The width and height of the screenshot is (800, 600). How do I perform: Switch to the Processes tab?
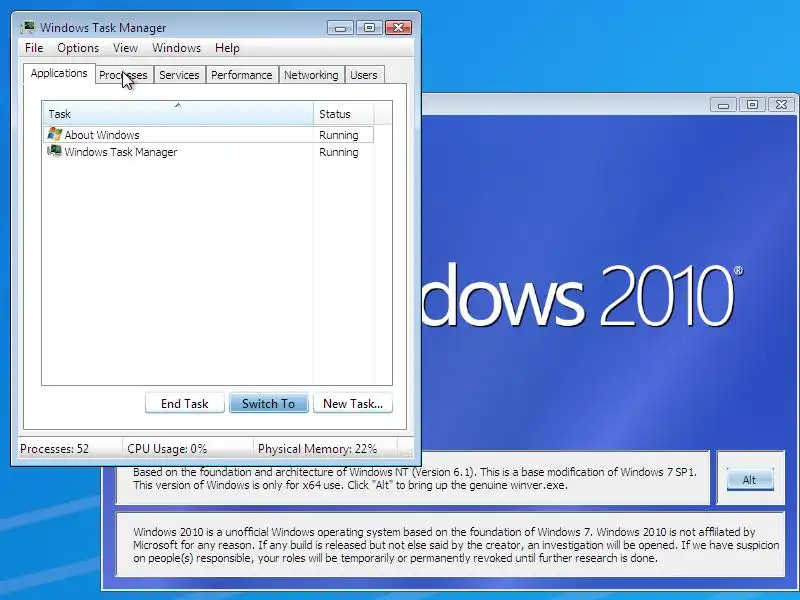tap(123, 75)
